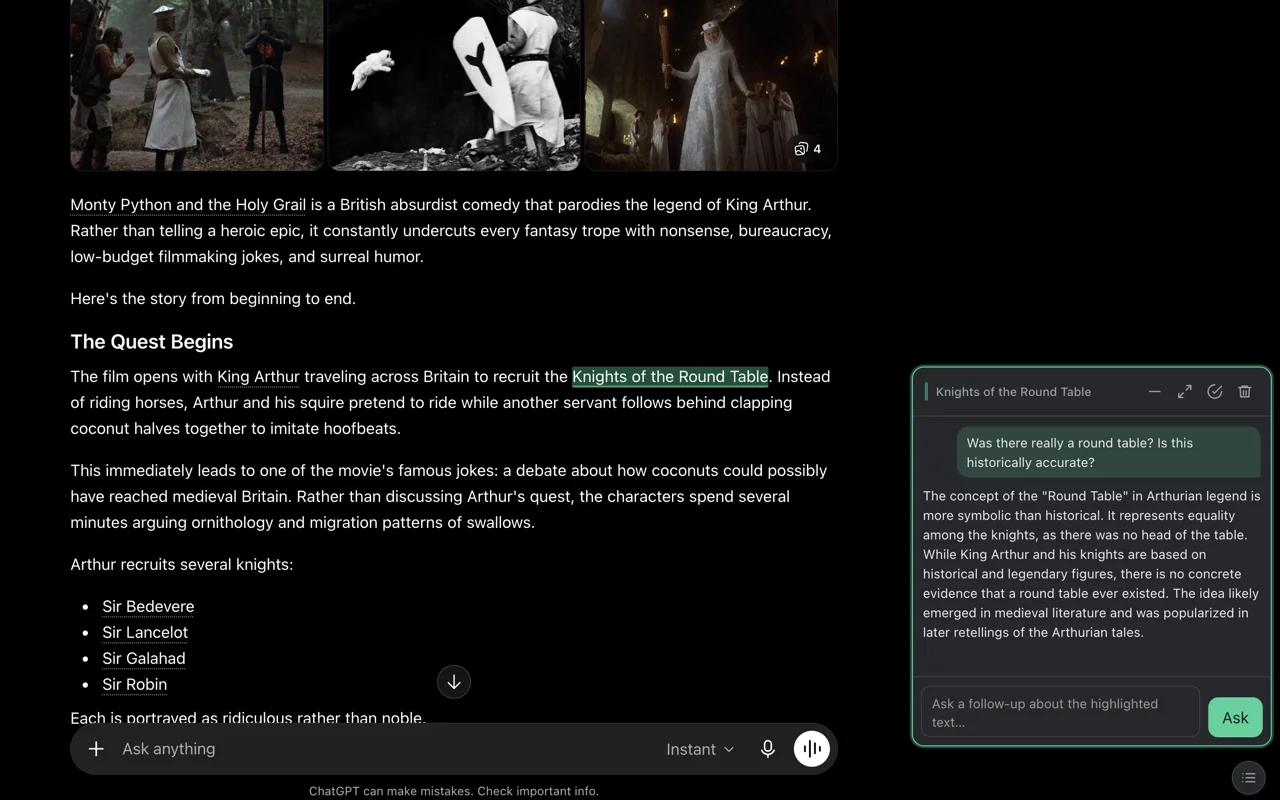Start dictation with the microphone icon
Image resolution: width=1280 pixels, height=800 pixels.
point(768,749)
